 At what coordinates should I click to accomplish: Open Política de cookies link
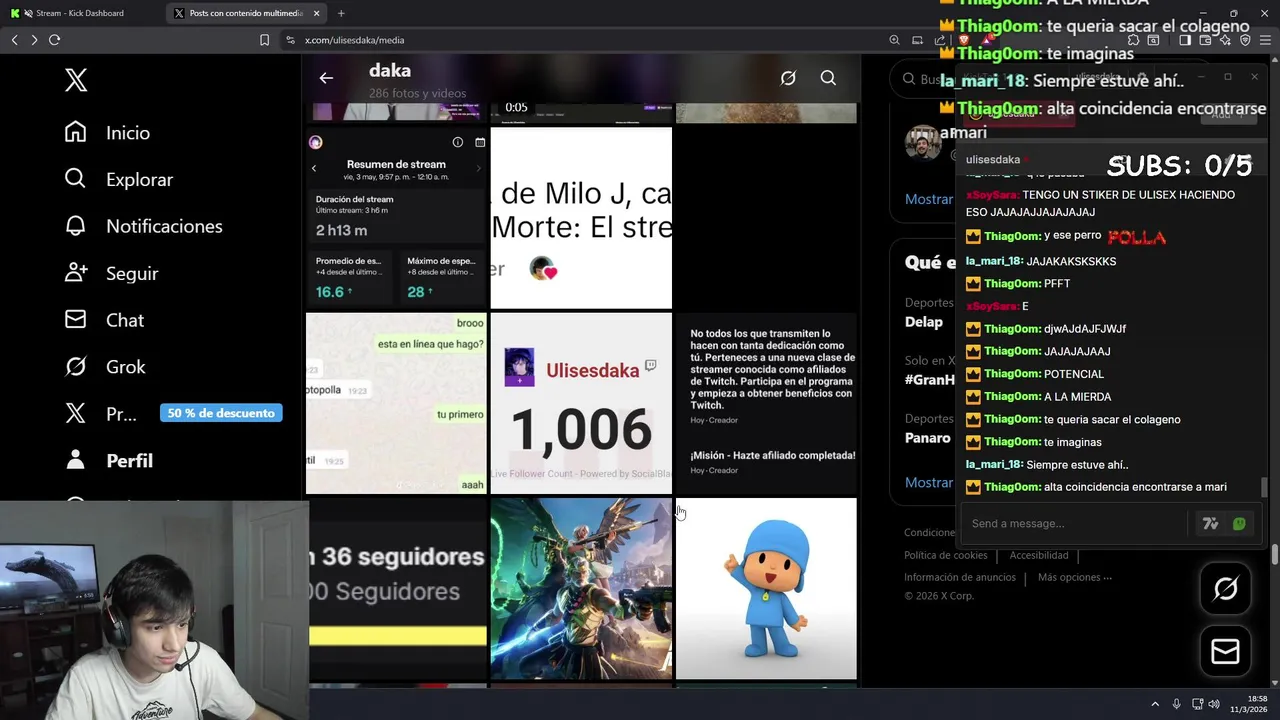point(945,555)
